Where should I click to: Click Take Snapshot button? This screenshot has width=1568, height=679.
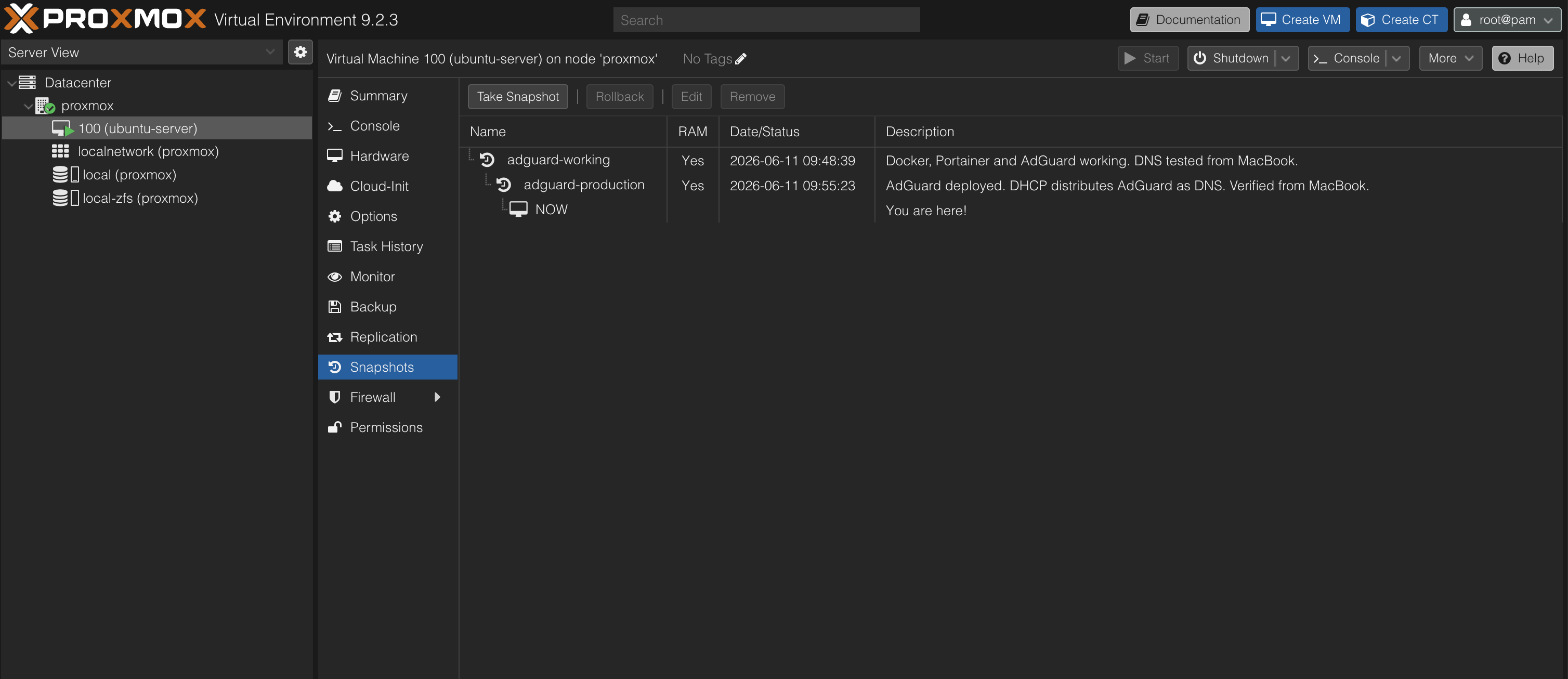517,97
